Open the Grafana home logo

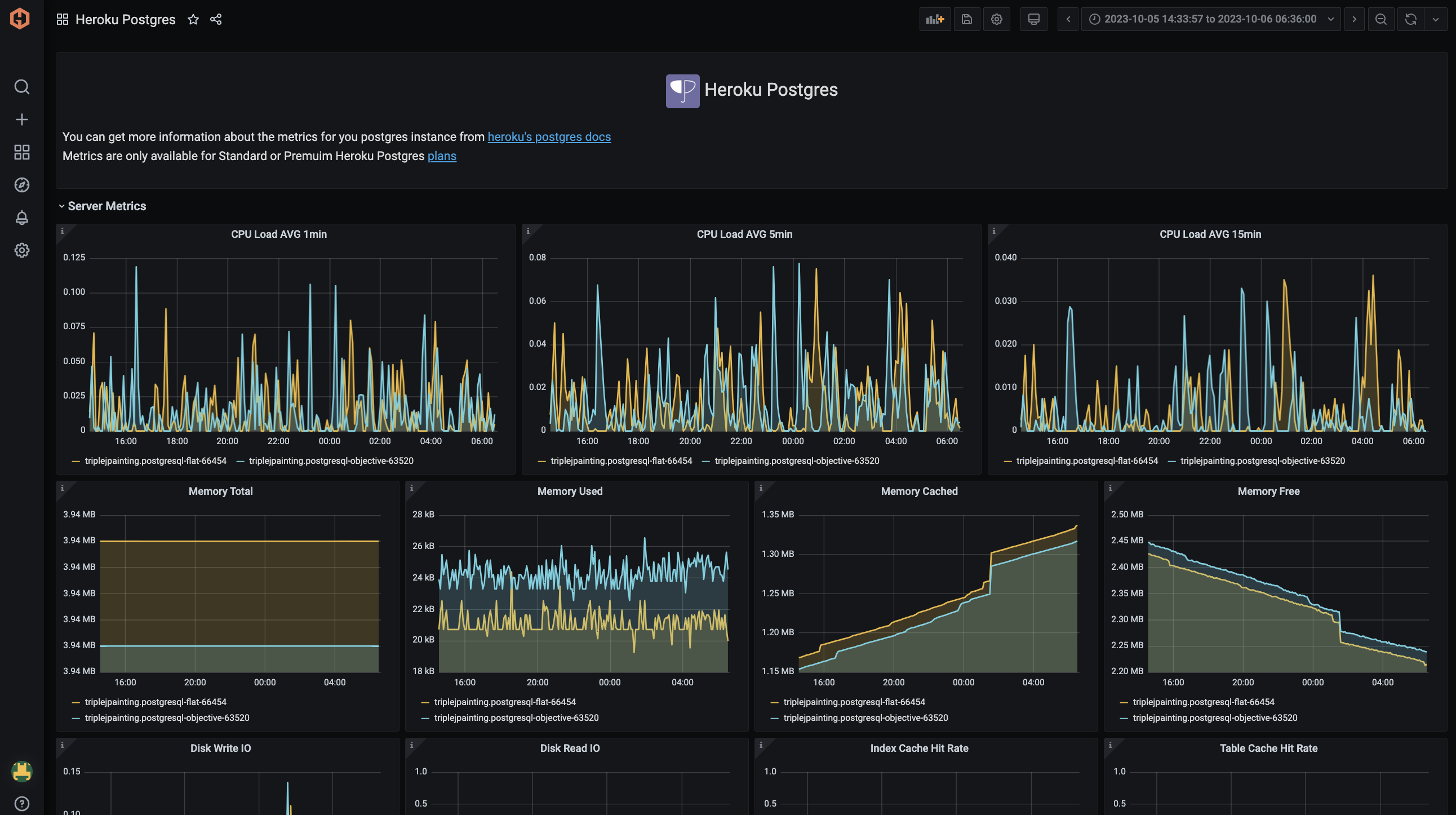coord(20,19)
